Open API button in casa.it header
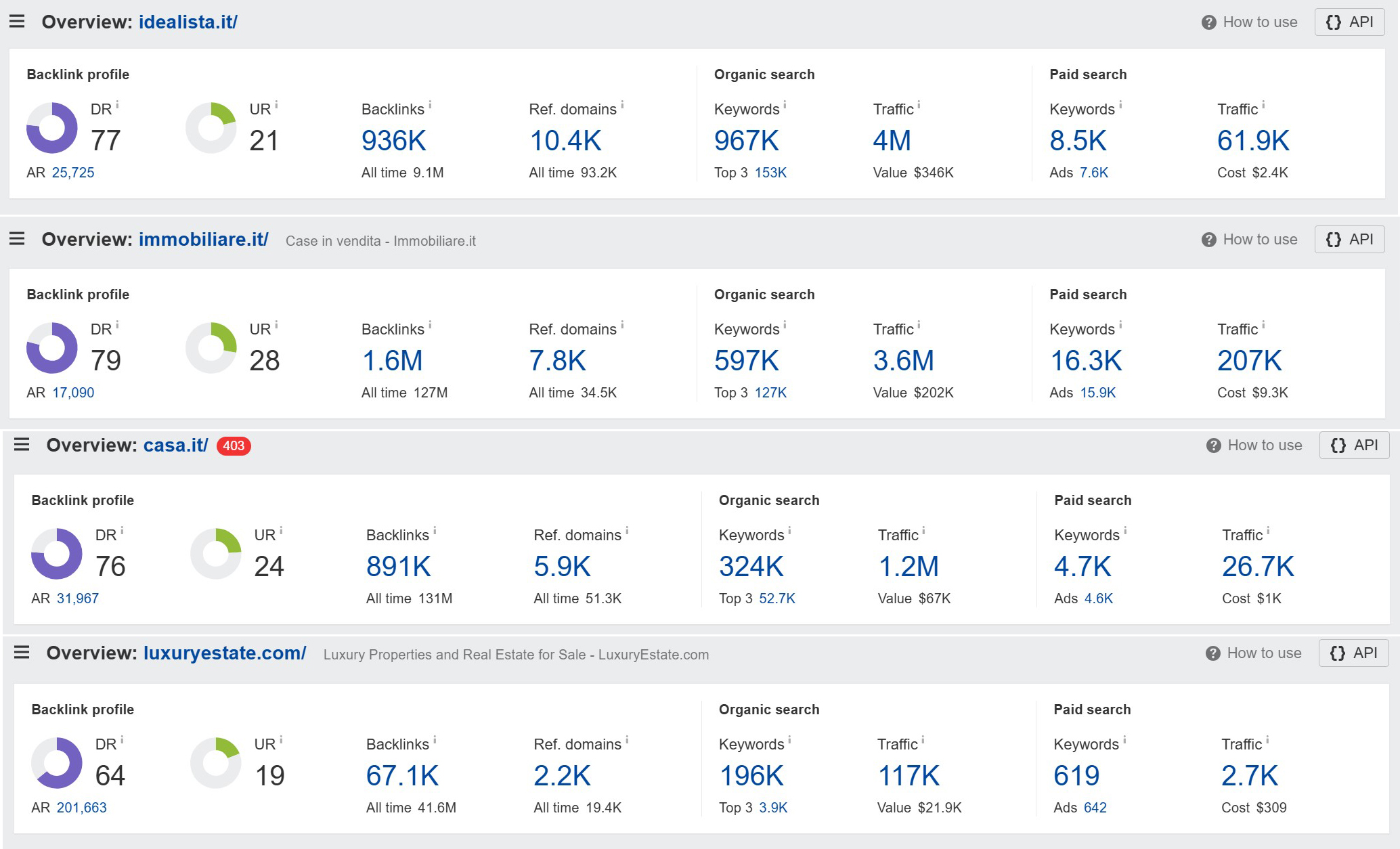1400x849 pixels. 1355,445
